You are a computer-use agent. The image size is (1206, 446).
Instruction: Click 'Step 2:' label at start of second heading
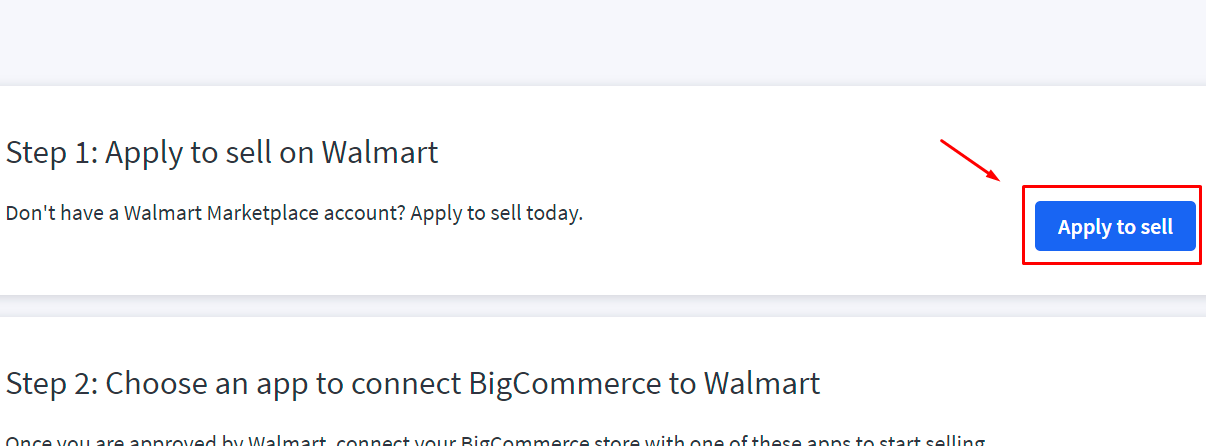pyautogui.click(x=52, y=383)
